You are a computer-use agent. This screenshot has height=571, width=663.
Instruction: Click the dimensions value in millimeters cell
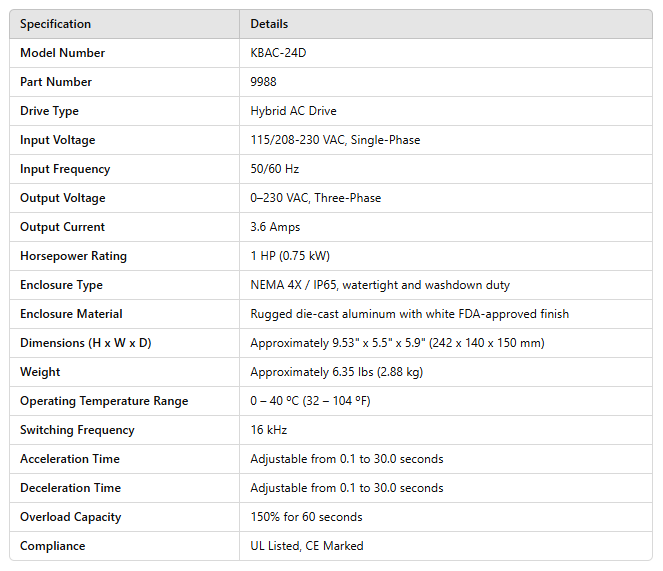pos(397,343)
